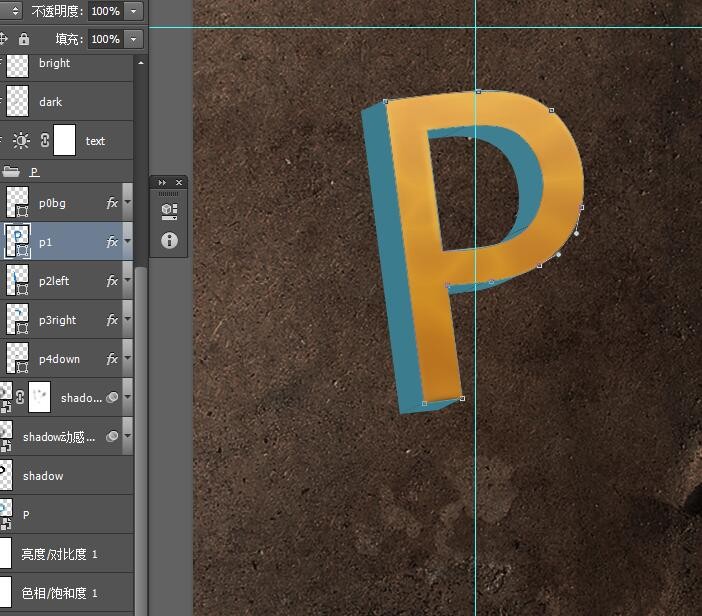
Task: Click the white mask thumbnail on text layer
Action: click(x=64, y=141)
